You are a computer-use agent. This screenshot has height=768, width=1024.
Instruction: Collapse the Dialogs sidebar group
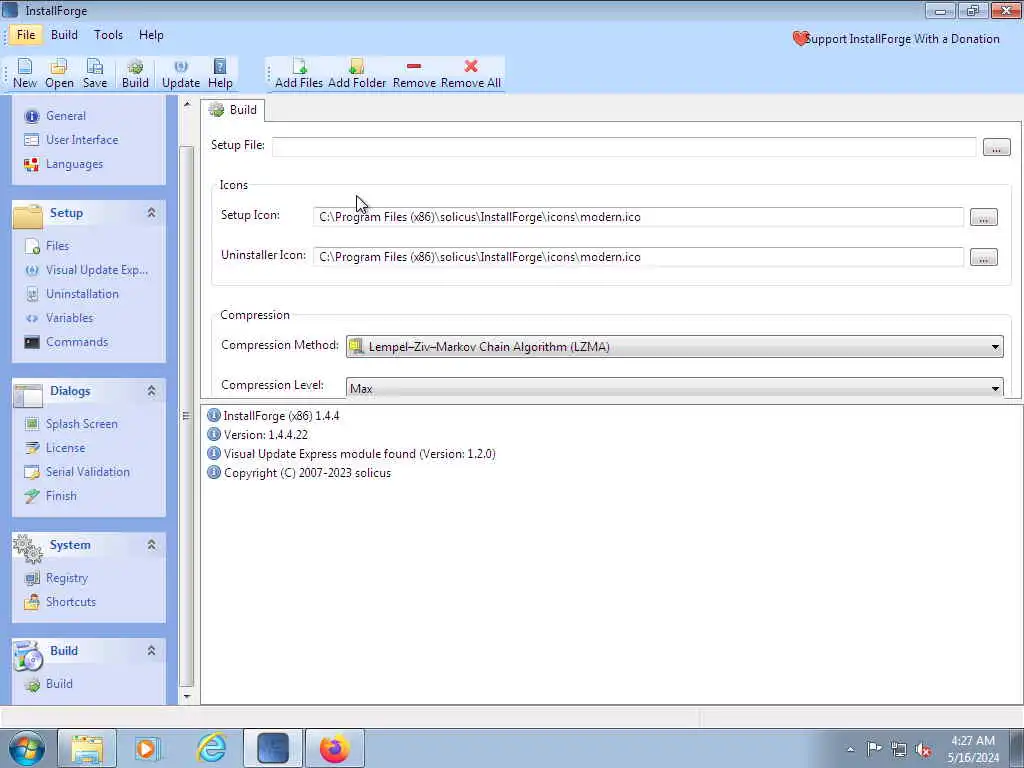point(152,391)
